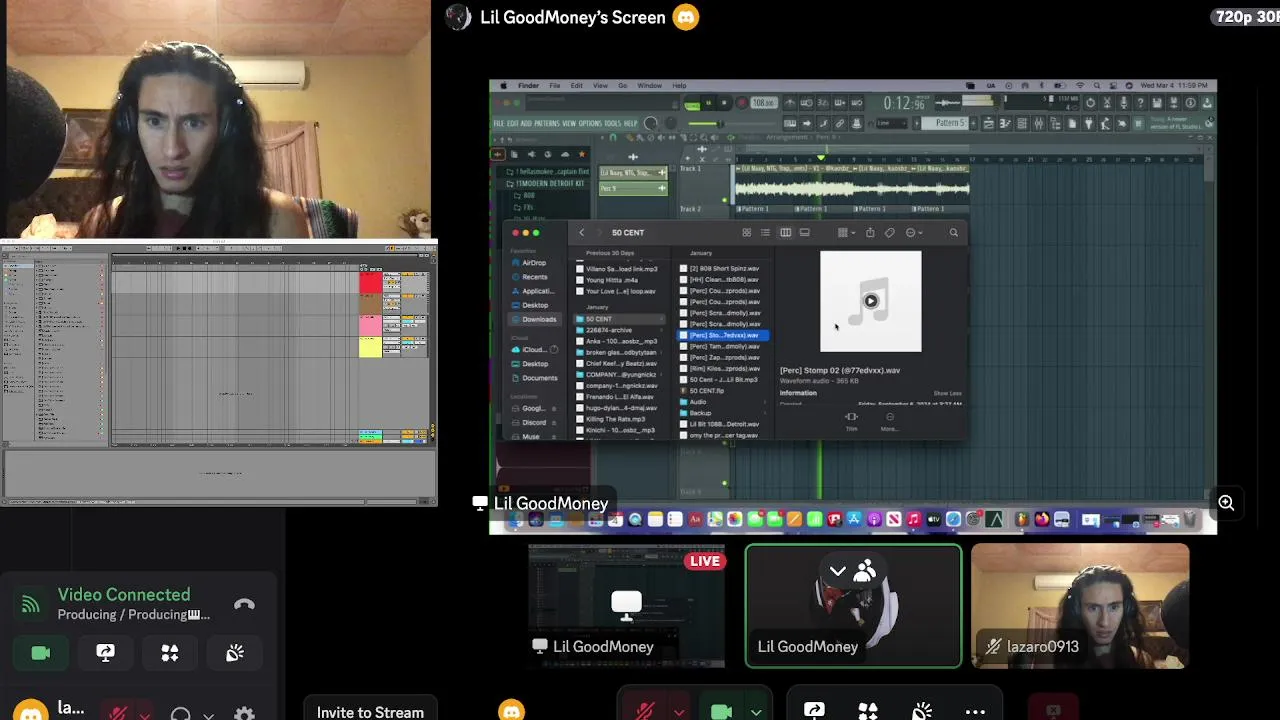Open the mixer from FL Studio toolbar
The height and width of the screenshot is (720, 1280).
point(1038,123)
